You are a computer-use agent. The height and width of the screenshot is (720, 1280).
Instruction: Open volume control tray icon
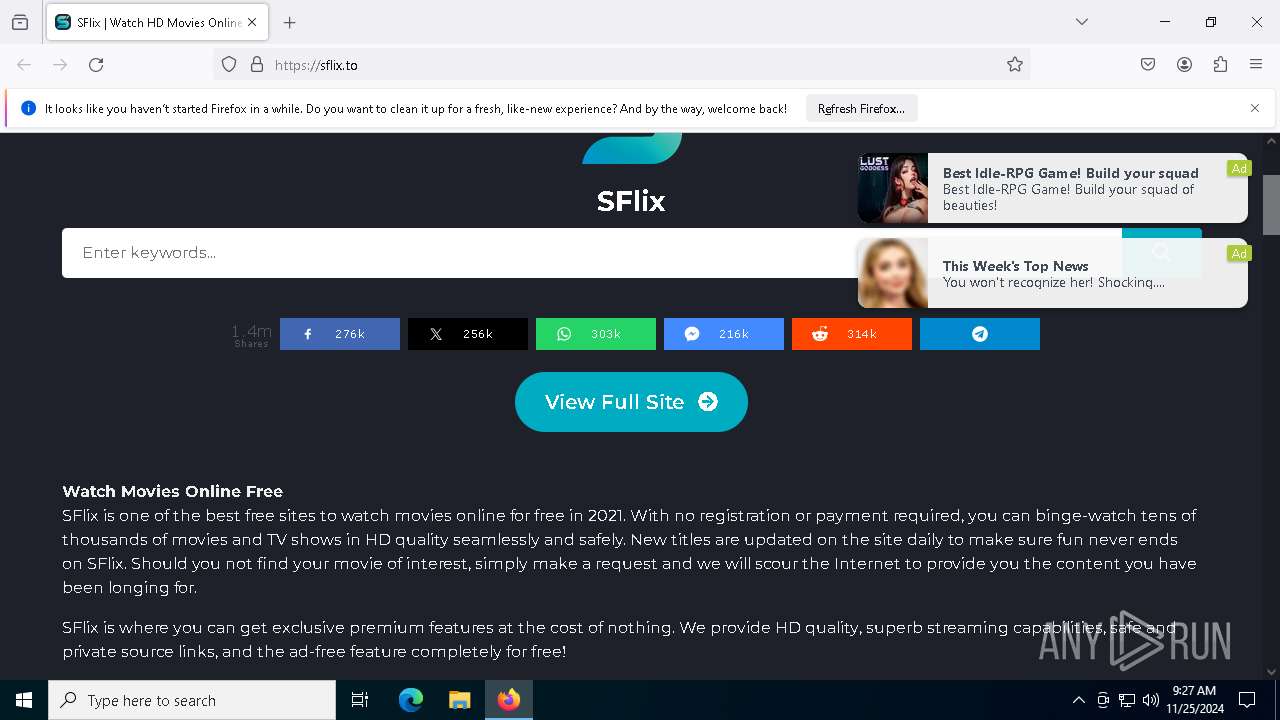coord(1151,700)
